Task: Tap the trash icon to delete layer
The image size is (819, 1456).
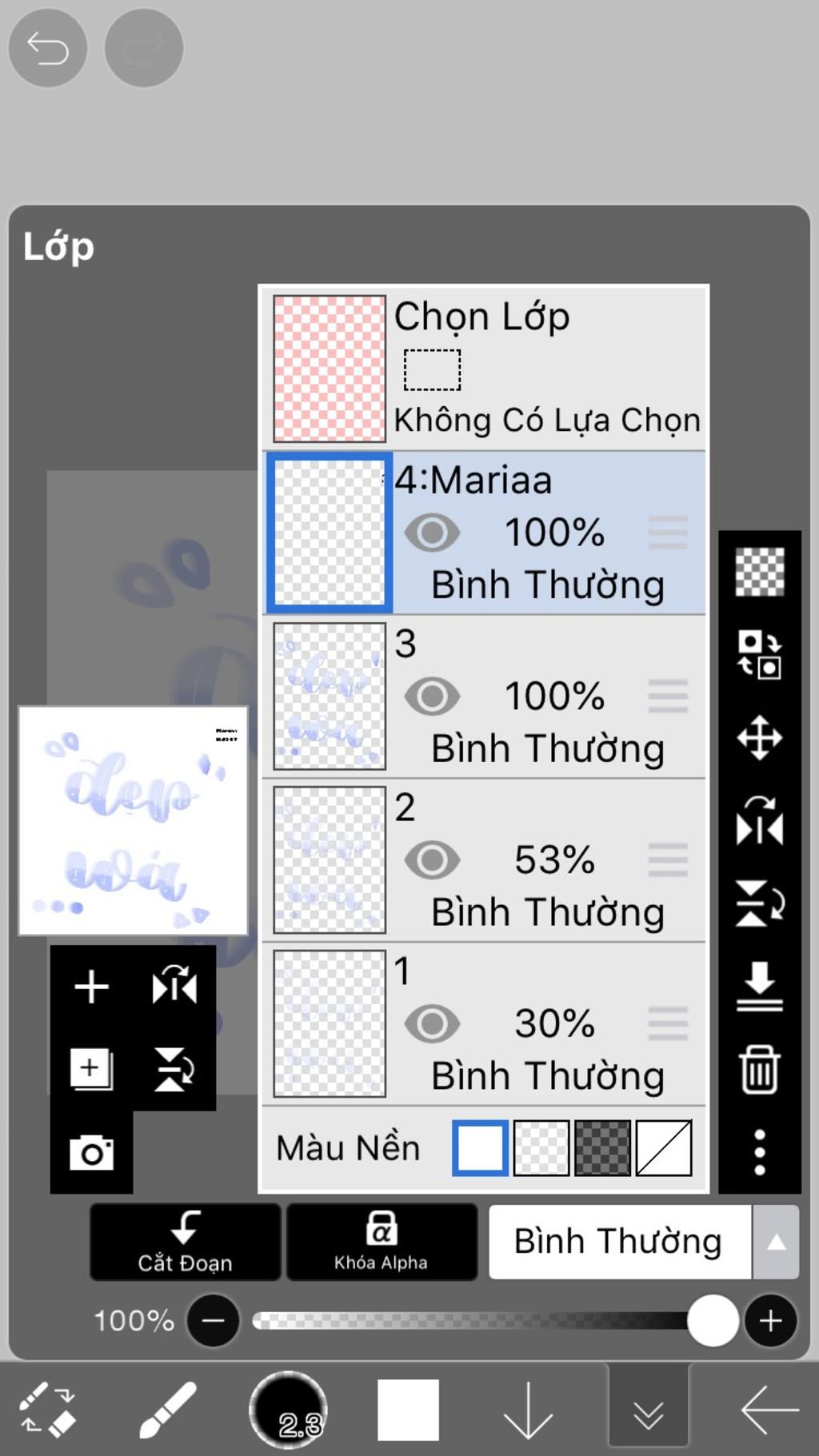Action: pyautogui.click(x=759, y=1069)
